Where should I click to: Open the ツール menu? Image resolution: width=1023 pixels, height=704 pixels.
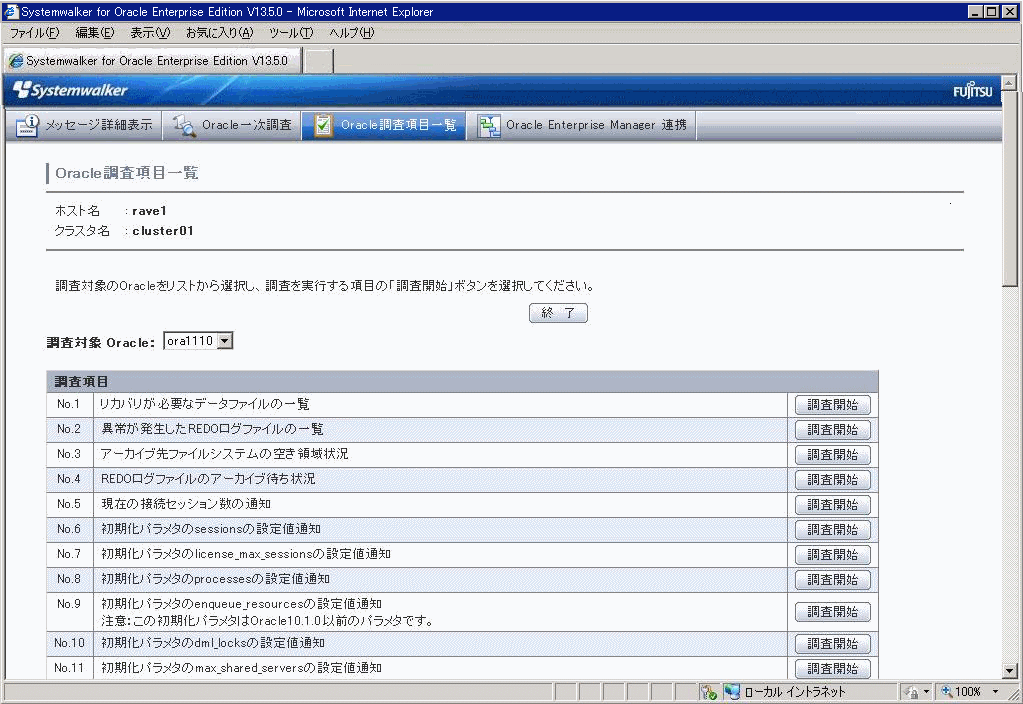pos(291,33)
